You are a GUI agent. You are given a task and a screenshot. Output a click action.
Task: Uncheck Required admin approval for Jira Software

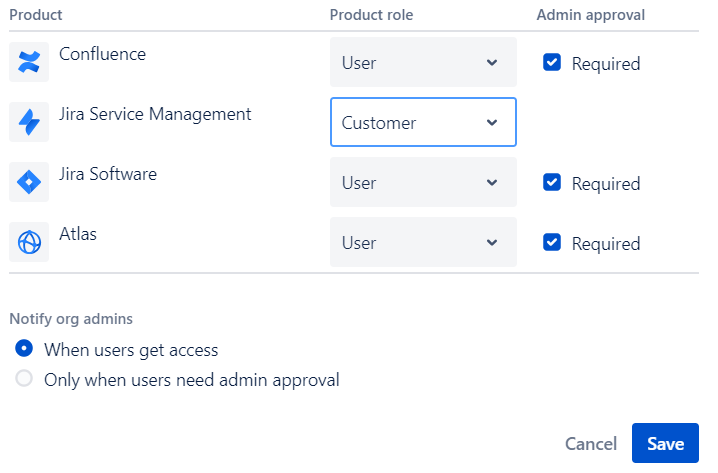(x=552, y=182)
